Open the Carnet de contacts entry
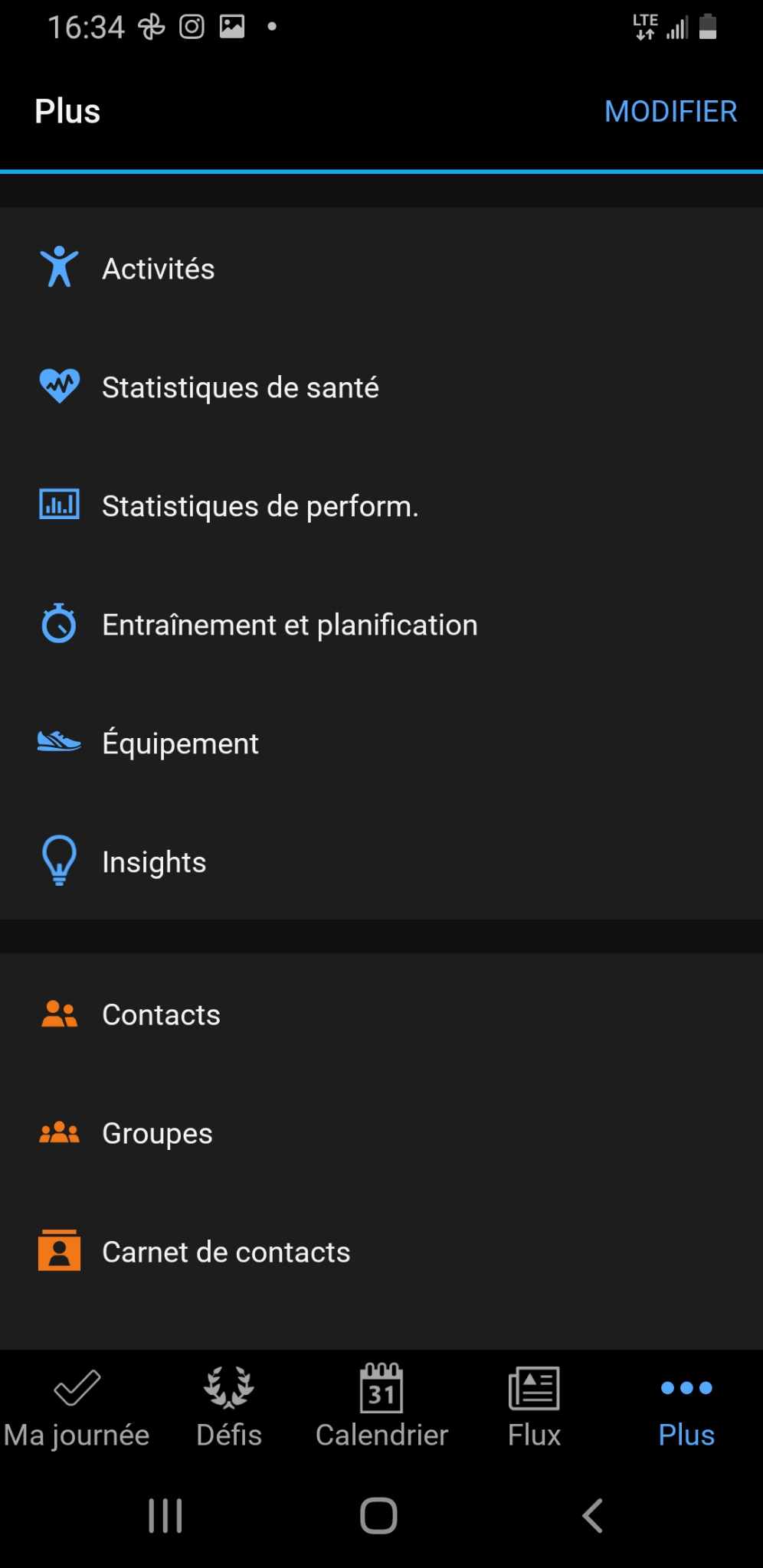 tap(226, 1252)
